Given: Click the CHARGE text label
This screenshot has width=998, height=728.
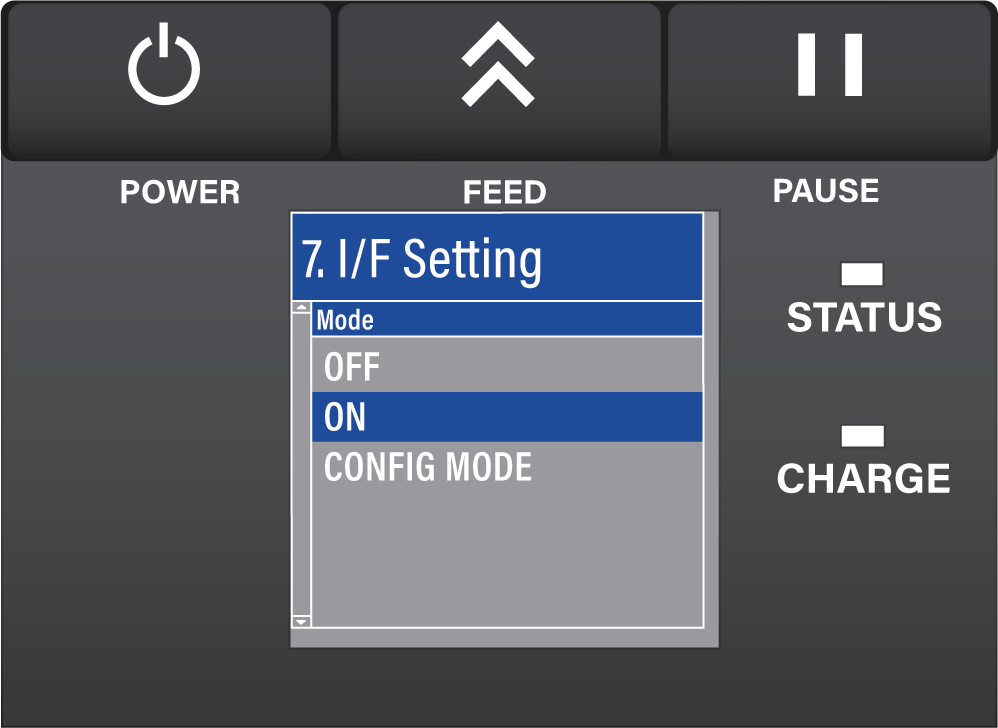Looking at the screenshot, I should [864, 479].
